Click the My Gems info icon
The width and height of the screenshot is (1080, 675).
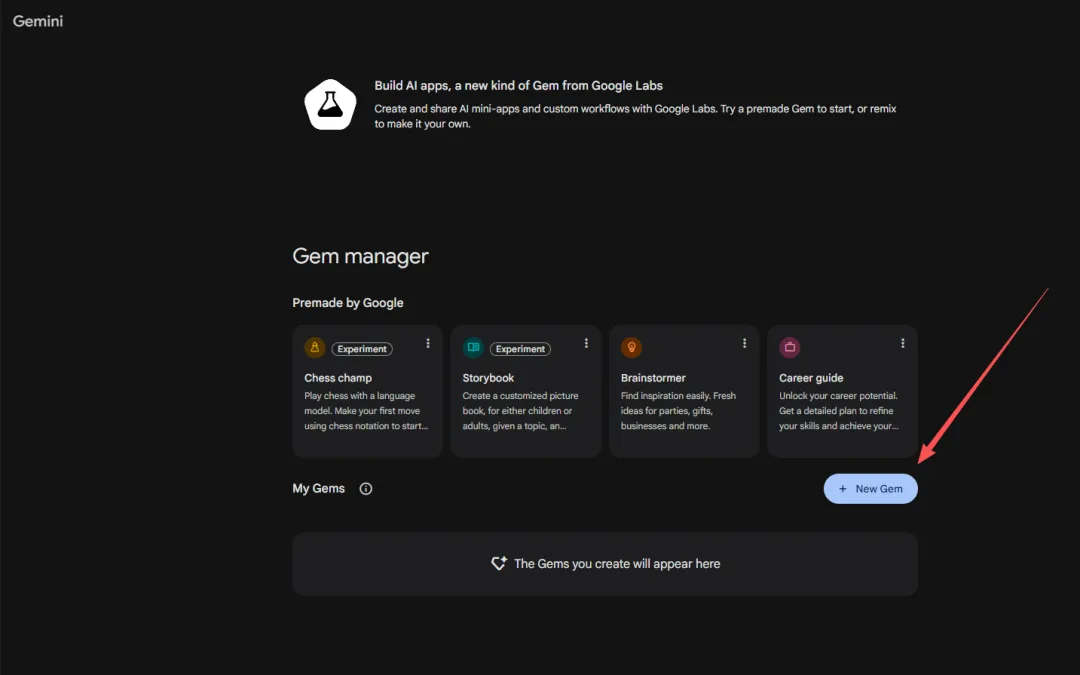tap(366, 489)
